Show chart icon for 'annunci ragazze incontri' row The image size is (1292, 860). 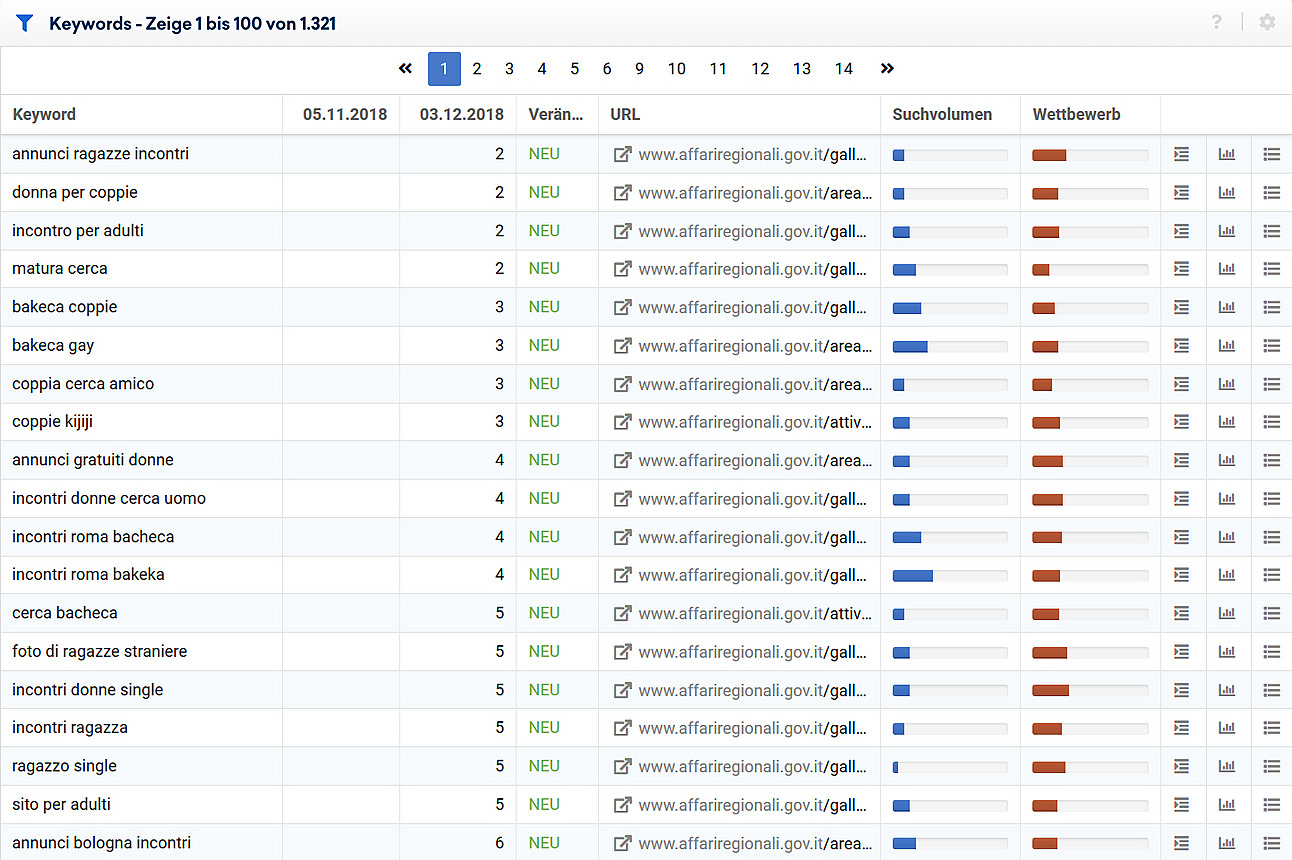tap(1226, 154)
